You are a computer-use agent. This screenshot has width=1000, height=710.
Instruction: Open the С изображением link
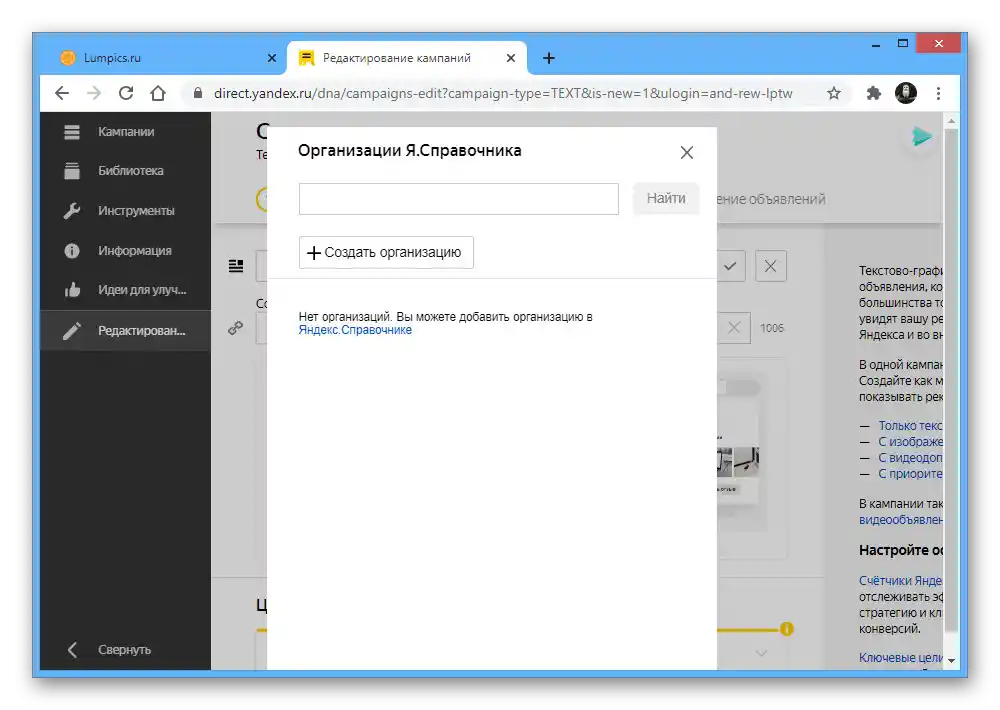pyautogui.click(x=910, y=441)
